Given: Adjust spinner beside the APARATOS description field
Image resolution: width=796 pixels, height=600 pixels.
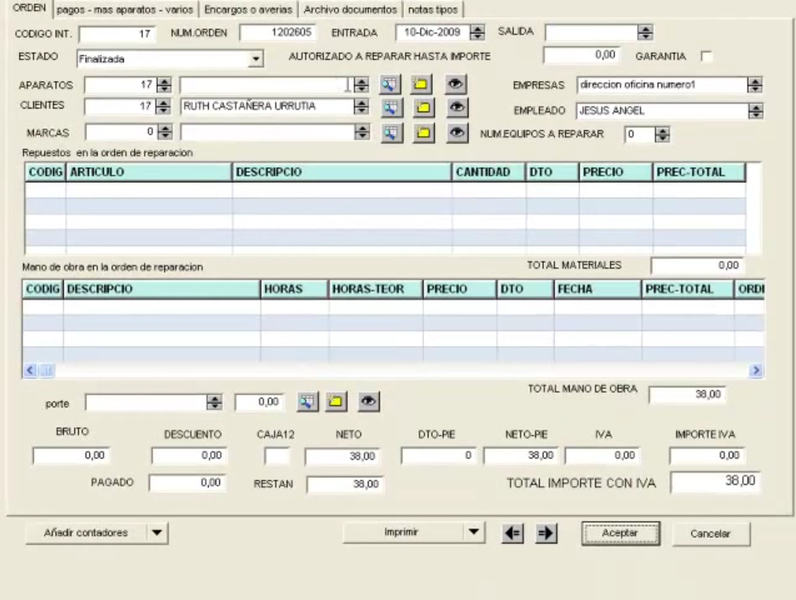Looking at the screenshot, I should pos(361,85).
